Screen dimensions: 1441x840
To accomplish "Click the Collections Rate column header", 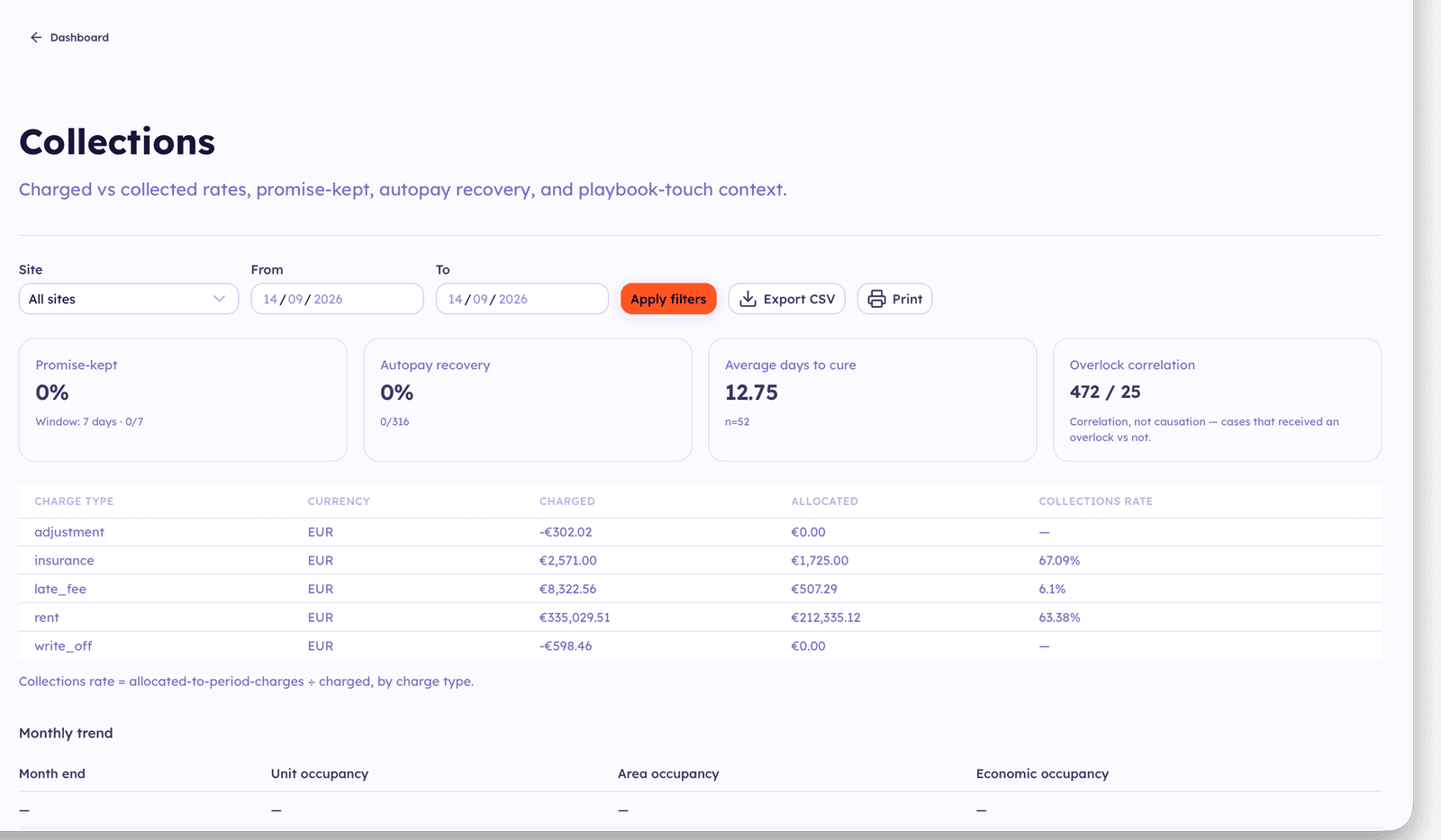I will 1096,501.
